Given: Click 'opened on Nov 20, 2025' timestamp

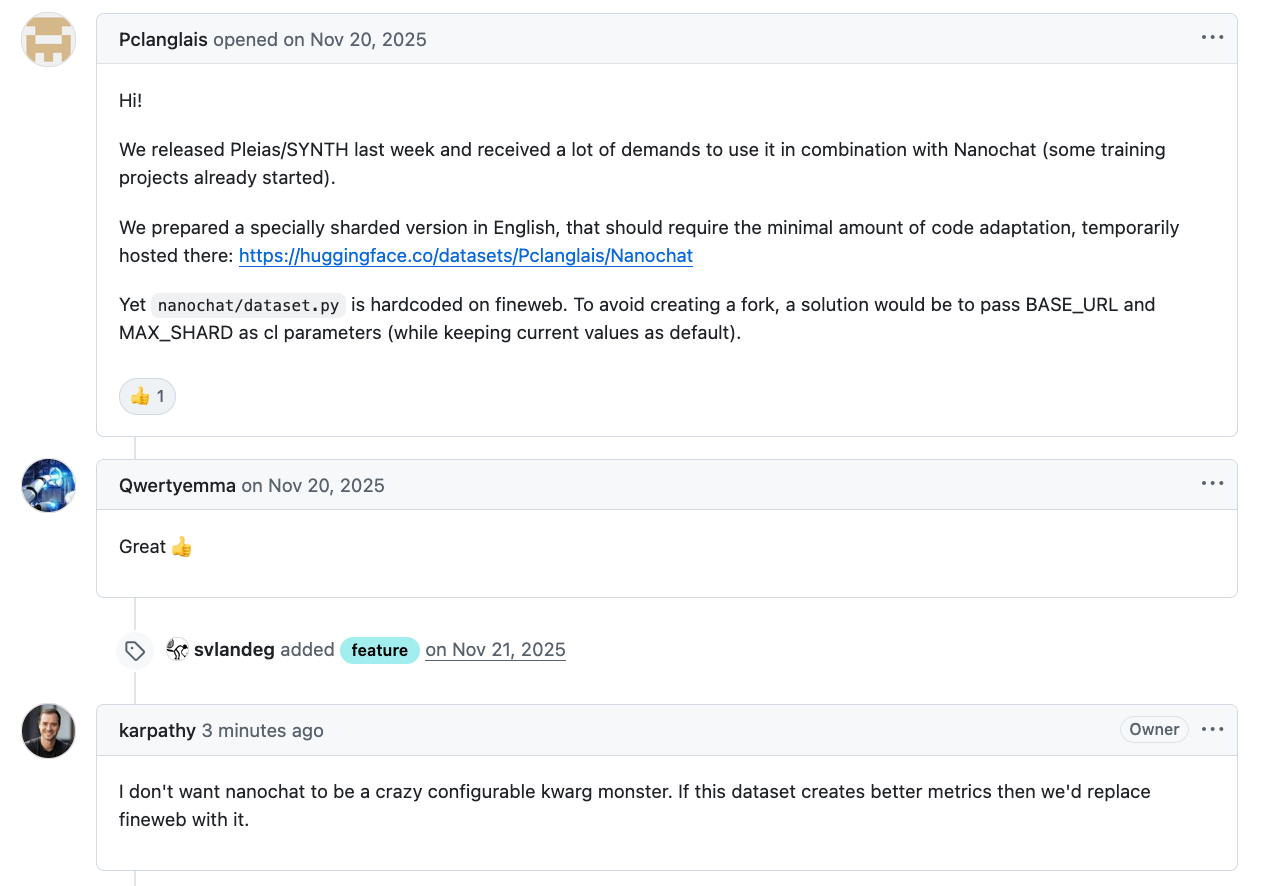Looking at the screenshot, I should (320, 40).
